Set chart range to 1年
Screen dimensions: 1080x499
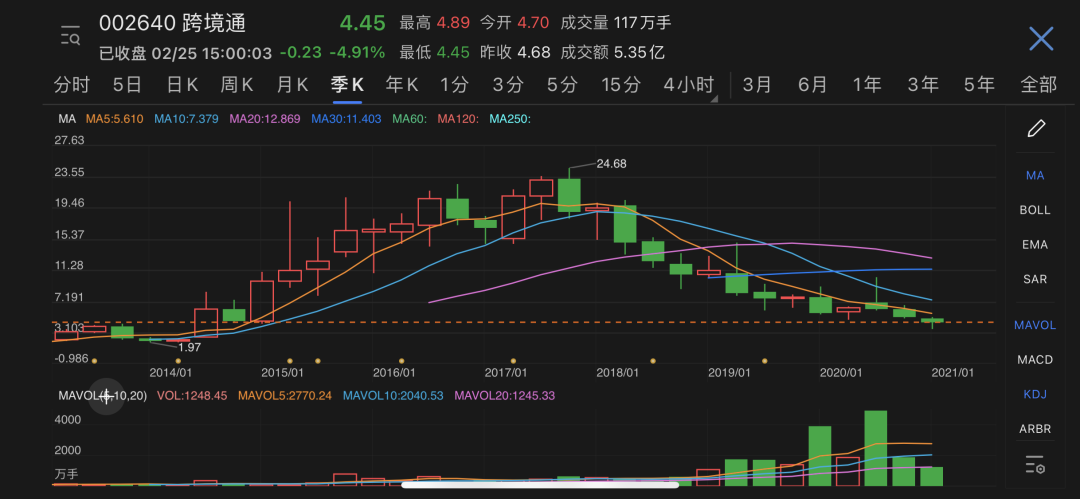[x=866, y=85]
